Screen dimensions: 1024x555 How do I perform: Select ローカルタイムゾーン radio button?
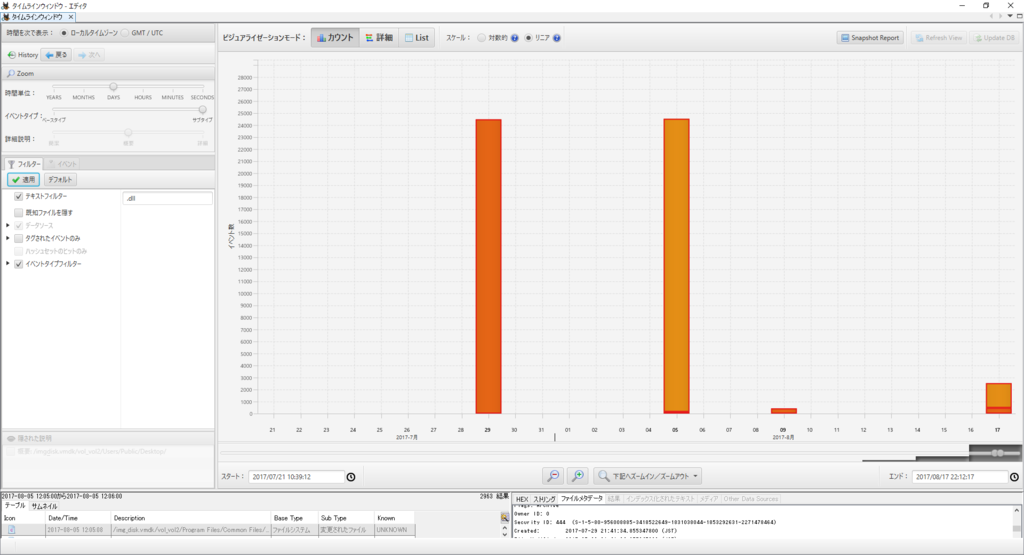click(64, 33)
